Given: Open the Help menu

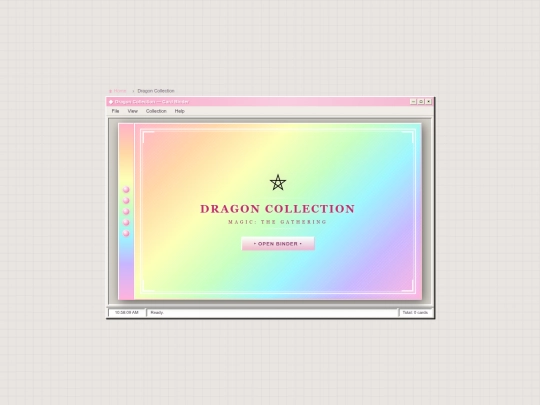Looking at the screenshot, I should 179,111.
